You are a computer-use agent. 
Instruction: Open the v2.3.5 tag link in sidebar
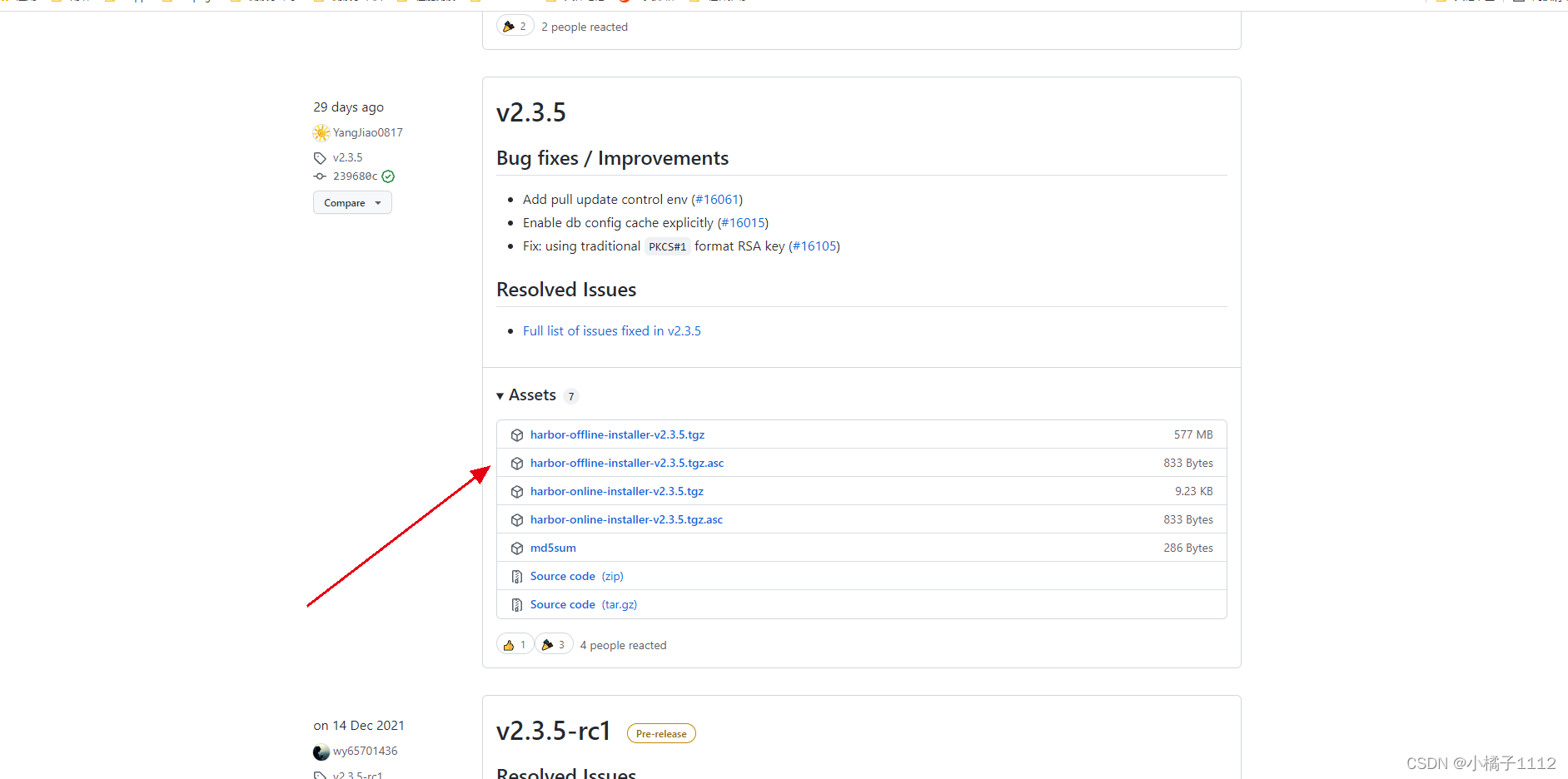click(x=348, y=158)
